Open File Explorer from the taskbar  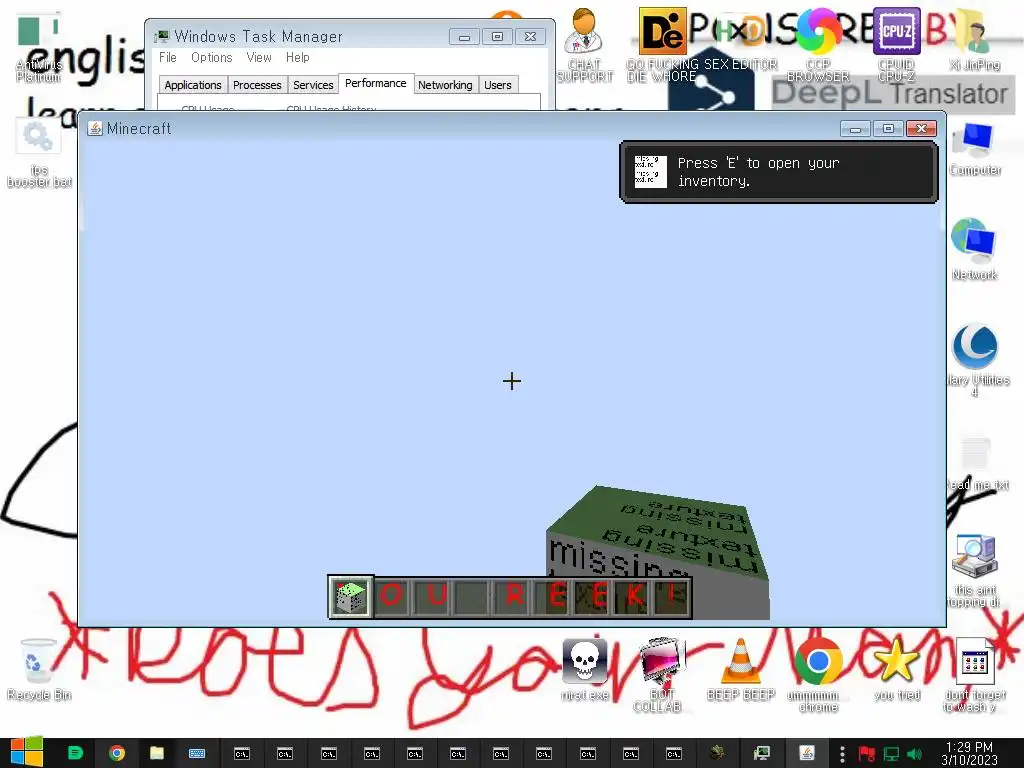[x=157, y=753]
